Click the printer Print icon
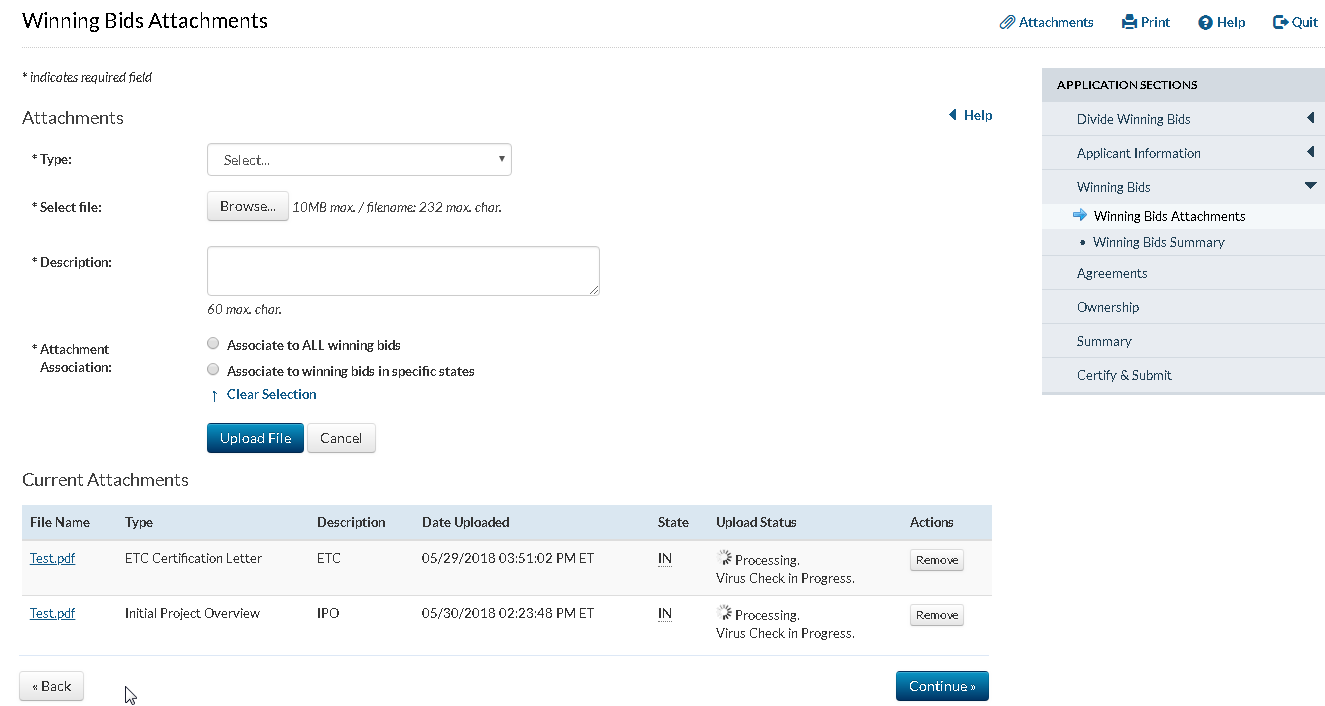Image resolution: width=1325 pixels, height=706 pixels. point(1129,22)
